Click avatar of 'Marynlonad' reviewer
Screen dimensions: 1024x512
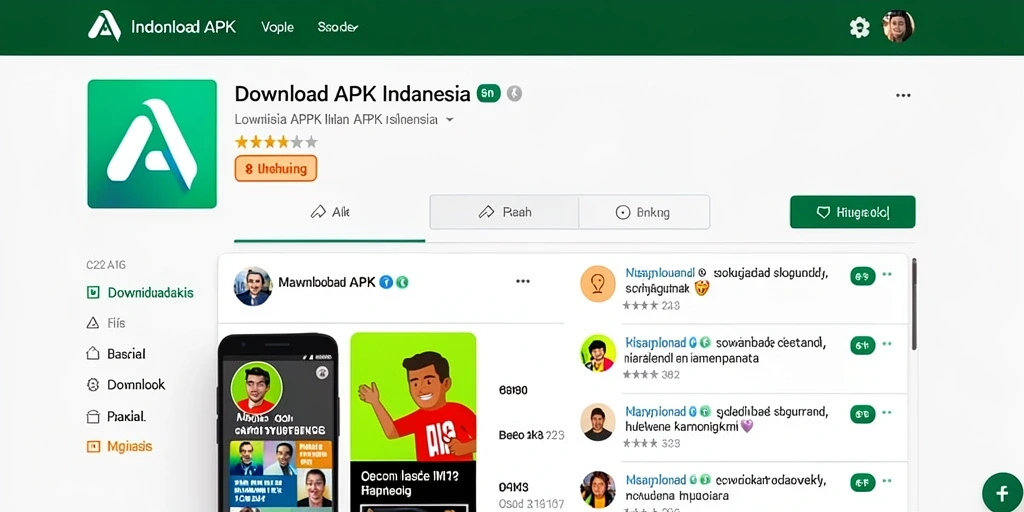[x=598, y=422]
